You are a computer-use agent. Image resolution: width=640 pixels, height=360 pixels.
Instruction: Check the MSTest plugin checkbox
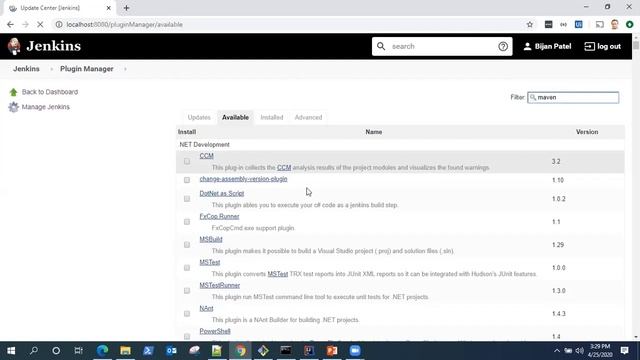click(187, 268)
